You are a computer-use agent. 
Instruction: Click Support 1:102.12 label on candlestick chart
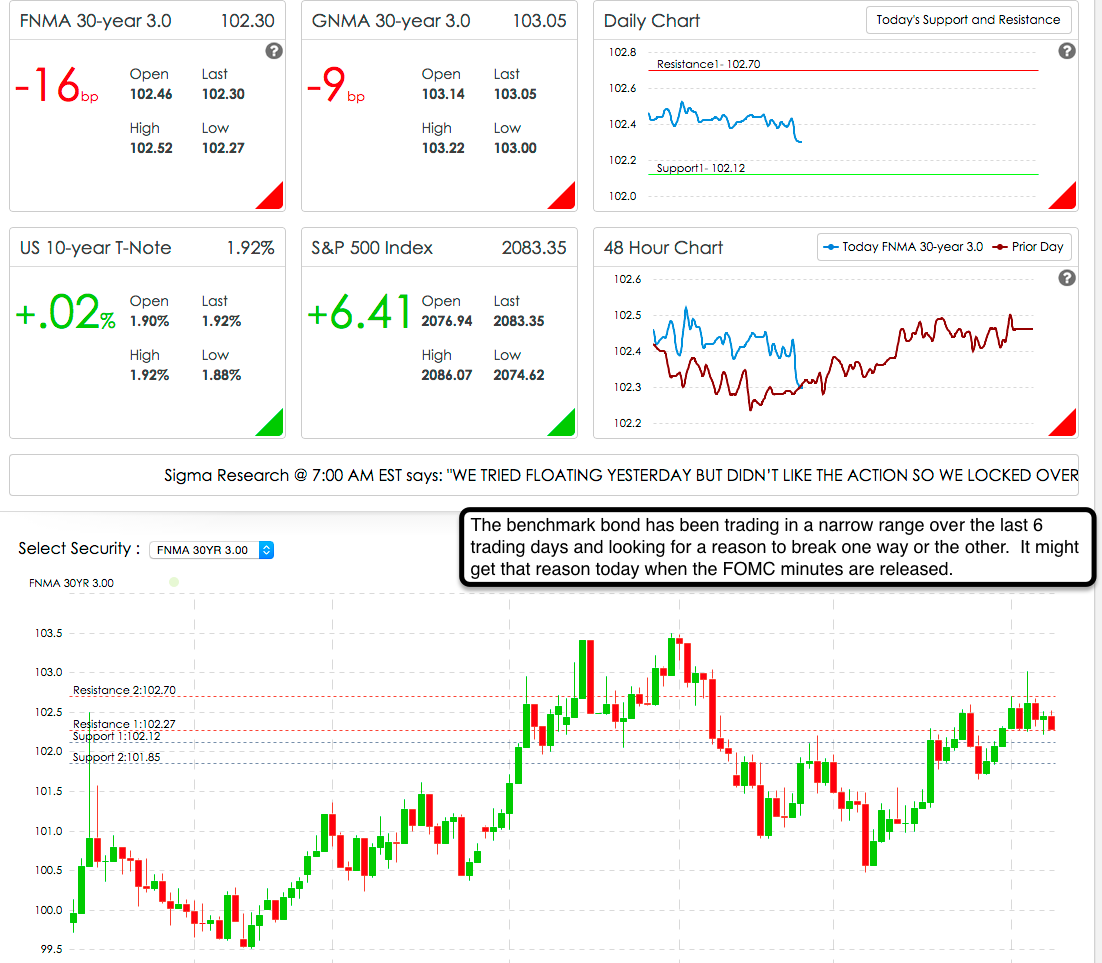point(117,736)
